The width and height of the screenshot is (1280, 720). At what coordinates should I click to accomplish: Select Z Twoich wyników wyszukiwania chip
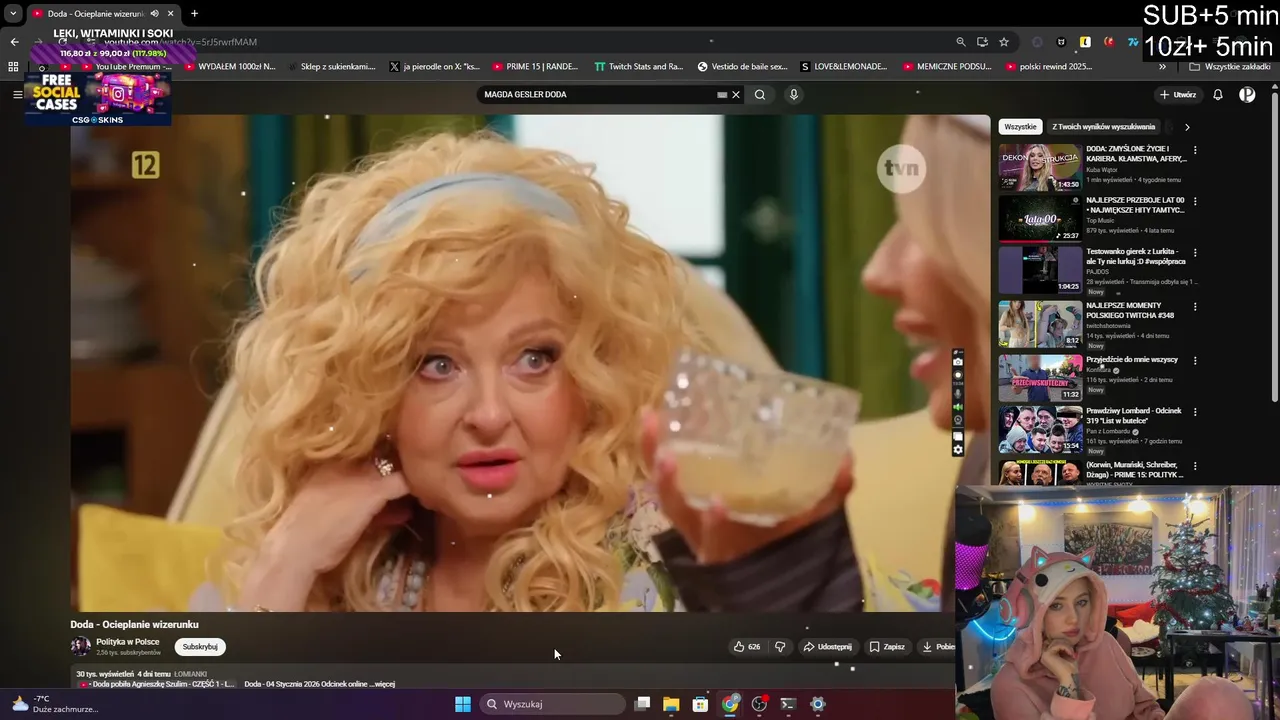(x=1103, y=127)
